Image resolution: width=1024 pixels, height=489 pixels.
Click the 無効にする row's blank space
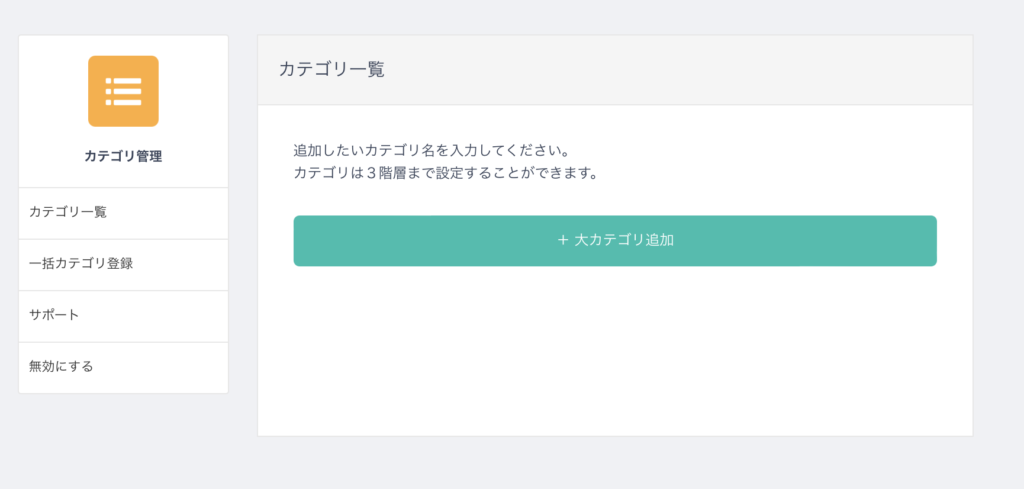[163, 368]
